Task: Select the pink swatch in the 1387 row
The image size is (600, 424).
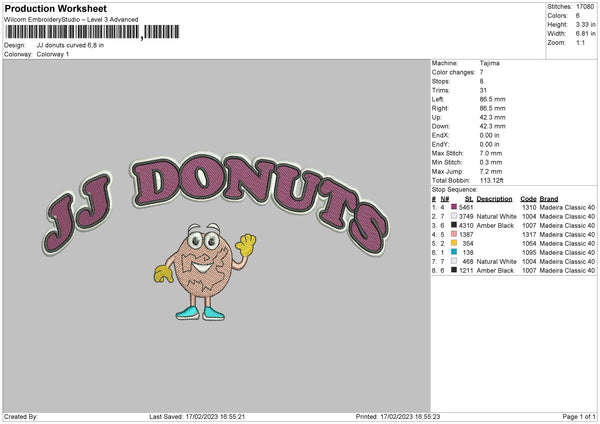Action: (454, 234)
